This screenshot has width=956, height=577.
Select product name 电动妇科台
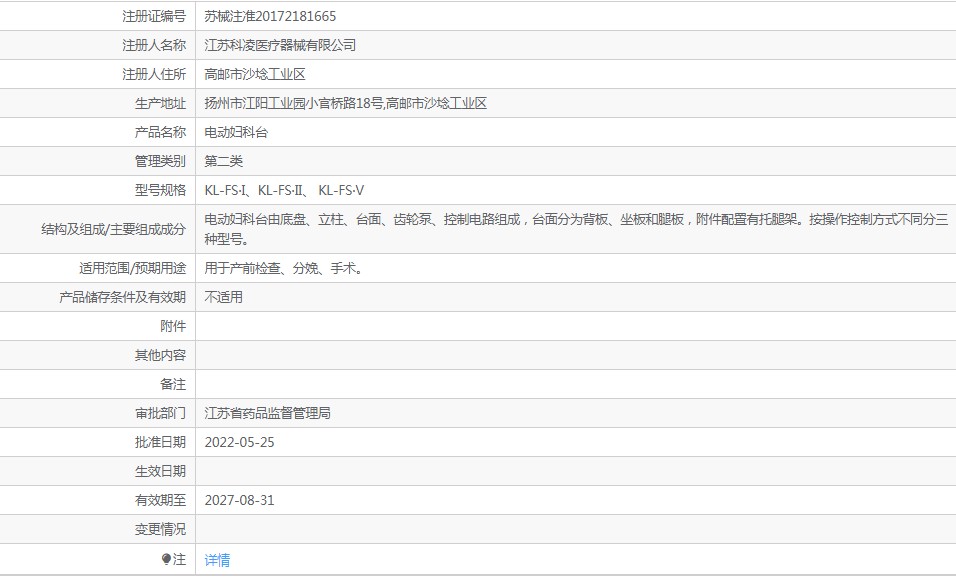[236, 132]
